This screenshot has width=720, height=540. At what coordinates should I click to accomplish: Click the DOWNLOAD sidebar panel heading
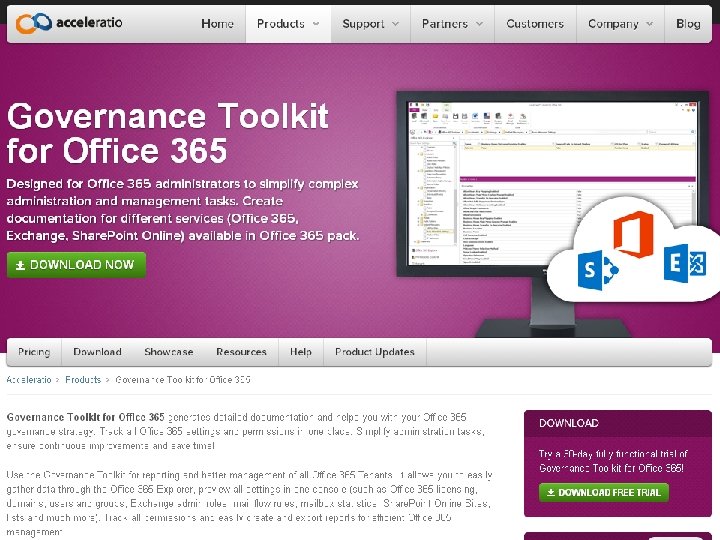point(569,423)
